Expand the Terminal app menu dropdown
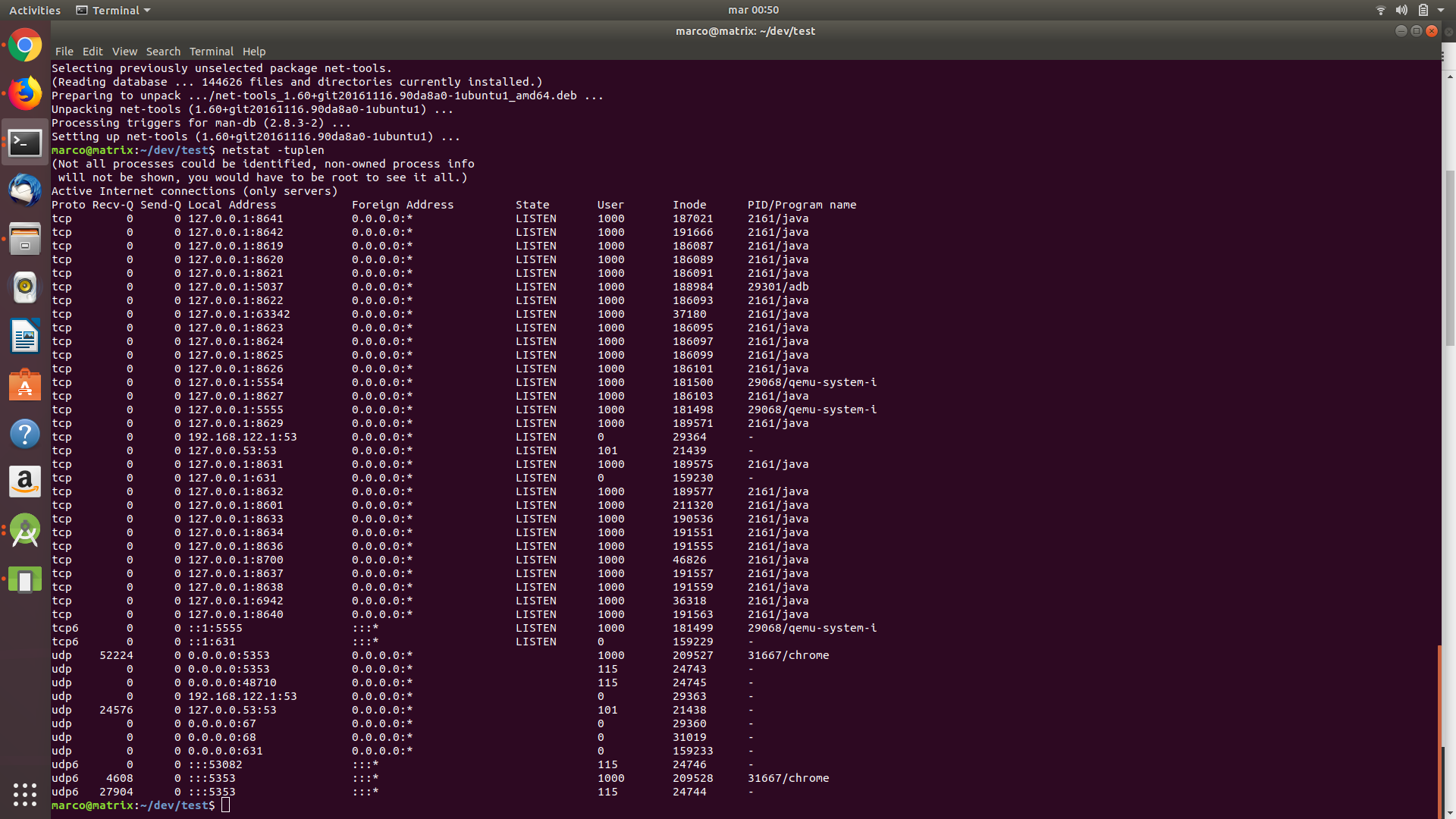The image size is (1456, 819). (114, 11)
